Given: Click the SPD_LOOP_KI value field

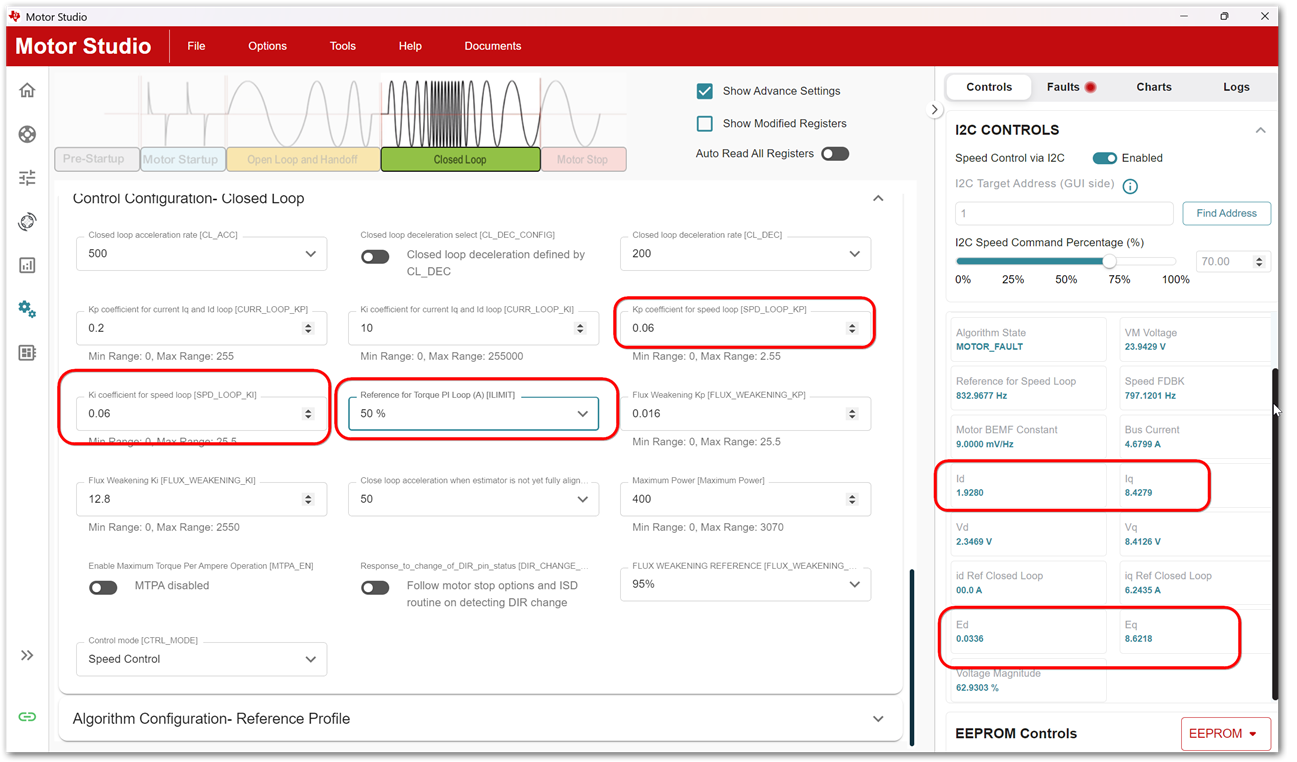Looking at the screenshot, I should tap(201, 414).
